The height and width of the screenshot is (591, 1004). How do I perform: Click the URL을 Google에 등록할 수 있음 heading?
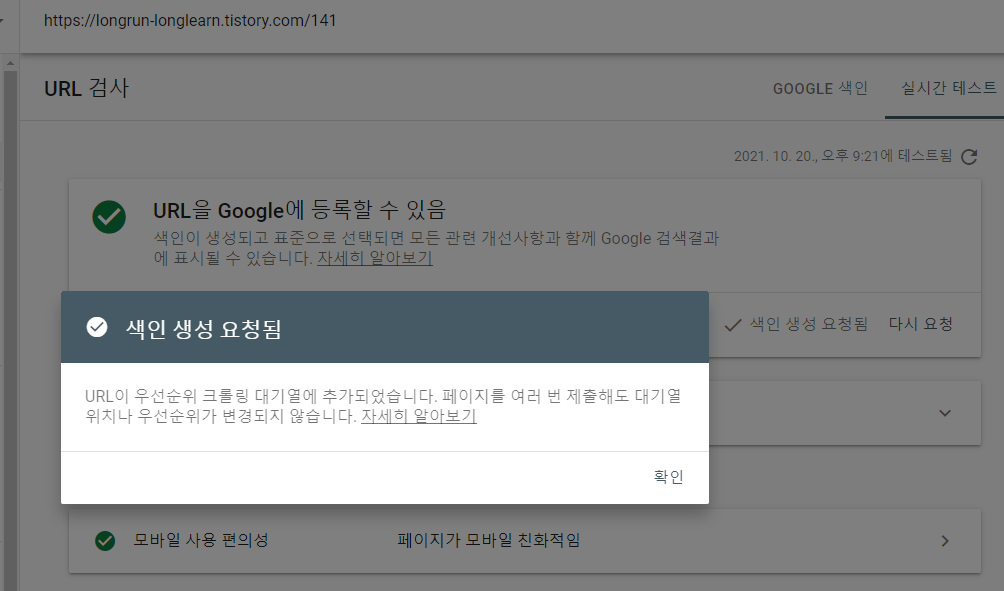[x=299, y=210]
